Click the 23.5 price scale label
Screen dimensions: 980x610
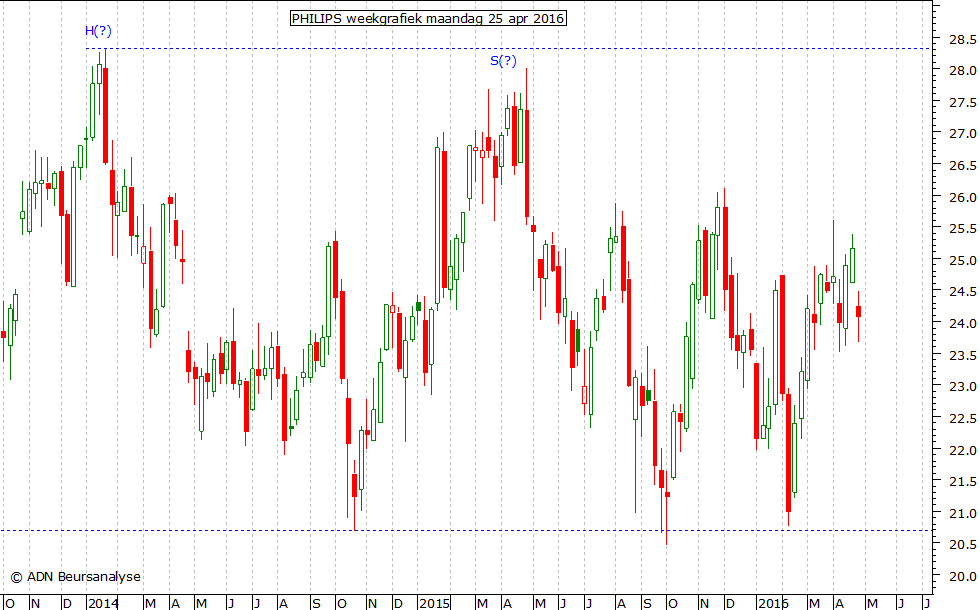tap(962, 356)
